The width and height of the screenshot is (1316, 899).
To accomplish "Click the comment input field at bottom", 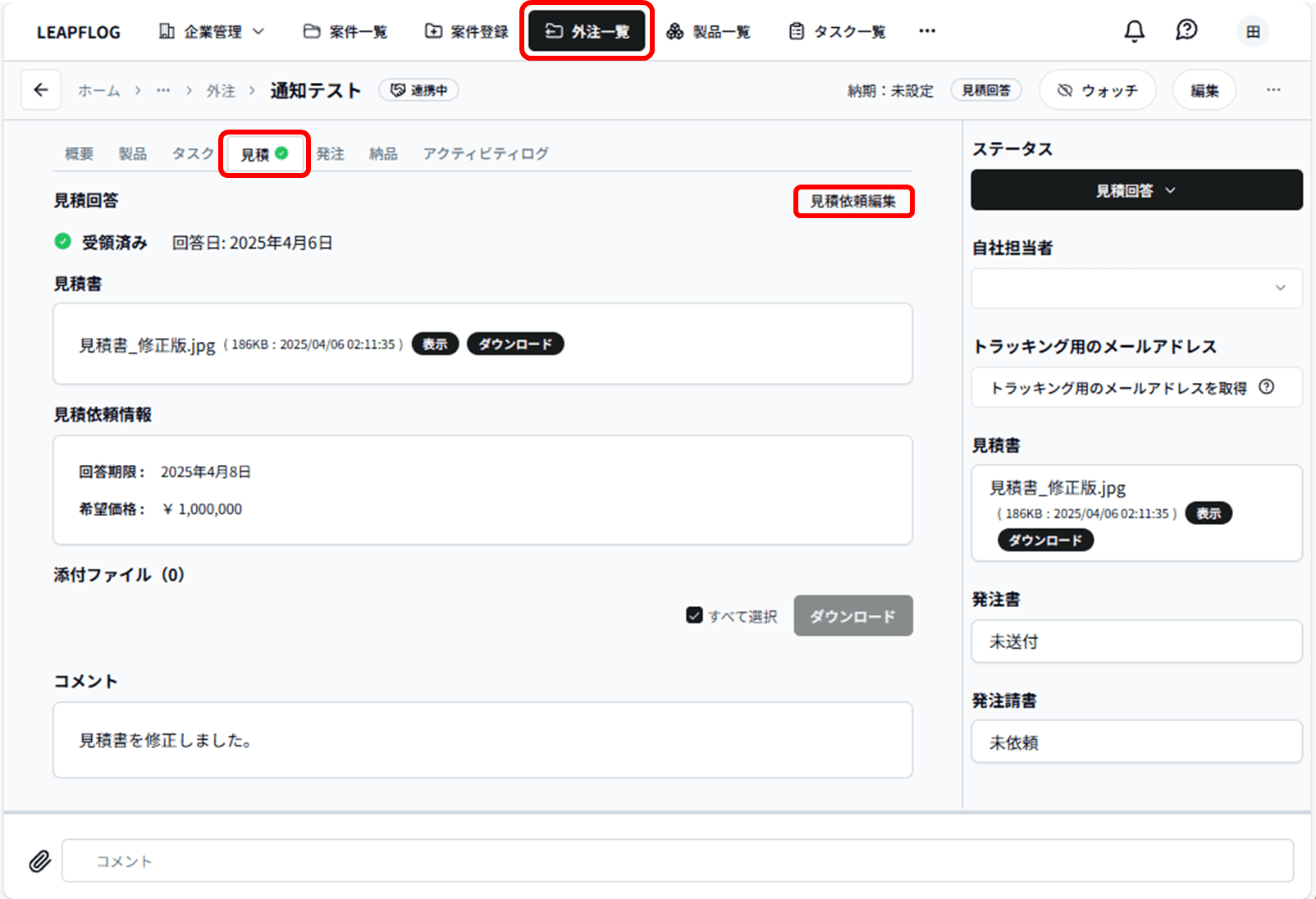I will point(677,861).
